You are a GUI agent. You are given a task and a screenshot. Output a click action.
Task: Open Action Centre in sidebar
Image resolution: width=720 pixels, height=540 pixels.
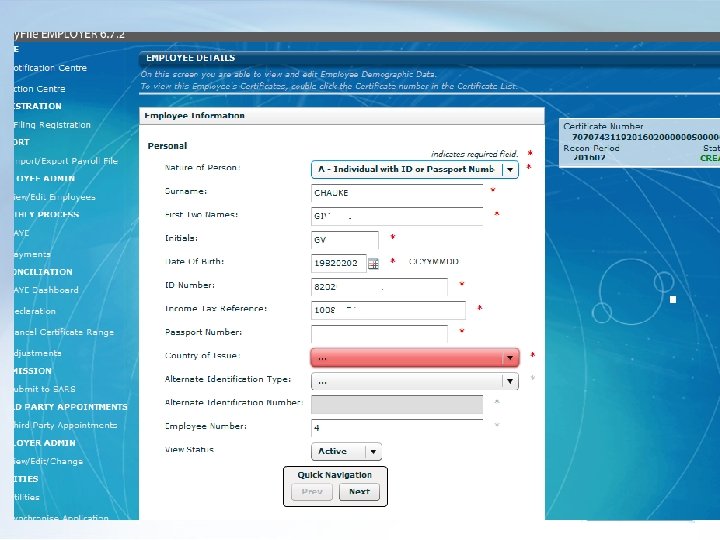[x=39, y=89]
